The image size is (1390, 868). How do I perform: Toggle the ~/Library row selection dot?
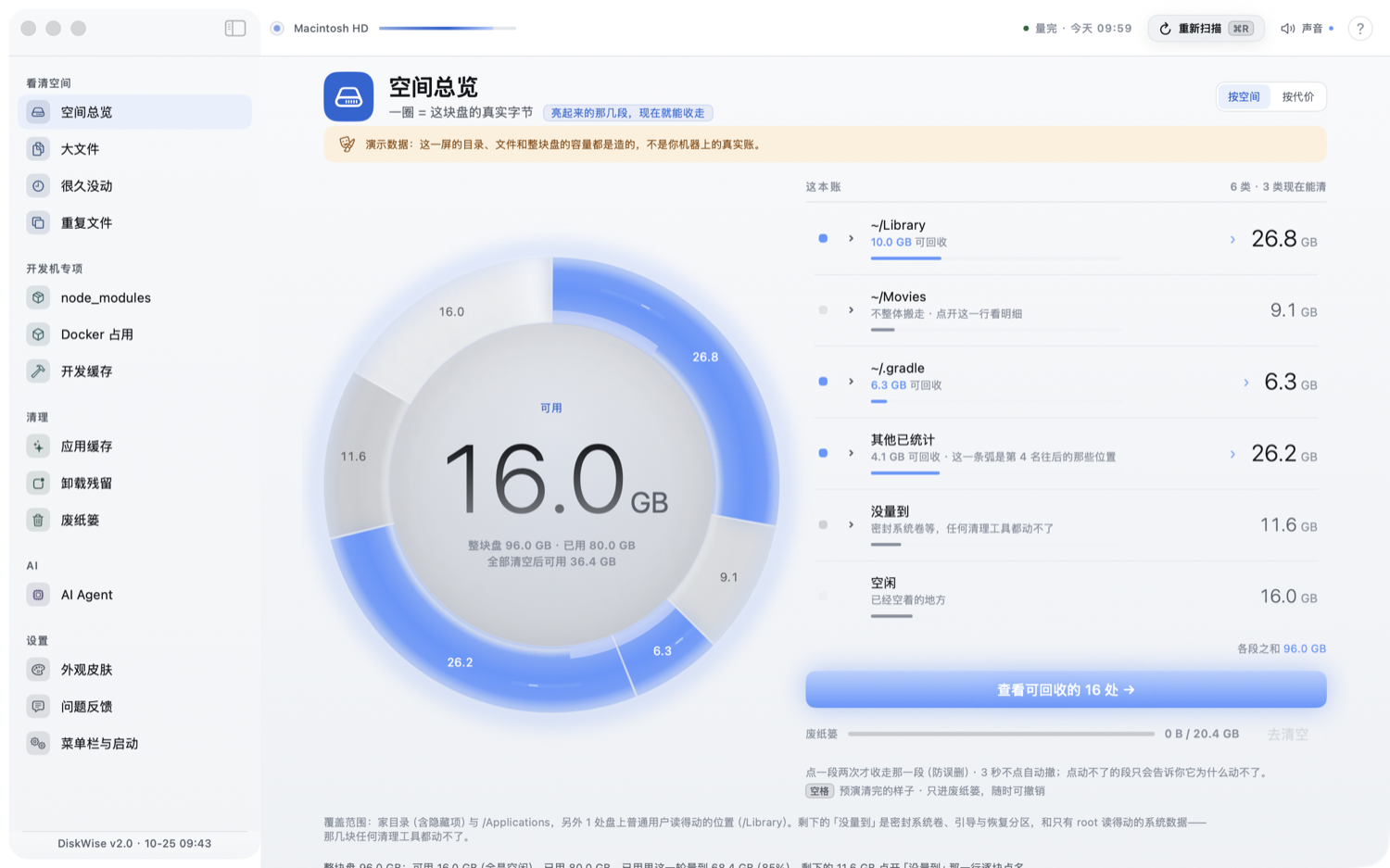click(x=823, y=239)
